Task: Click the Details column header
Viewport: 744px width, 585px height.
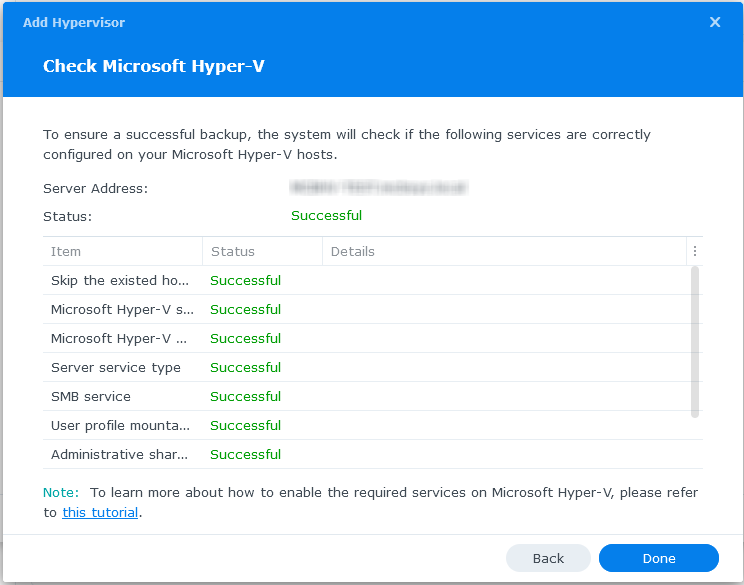Action: click(504, 251)
